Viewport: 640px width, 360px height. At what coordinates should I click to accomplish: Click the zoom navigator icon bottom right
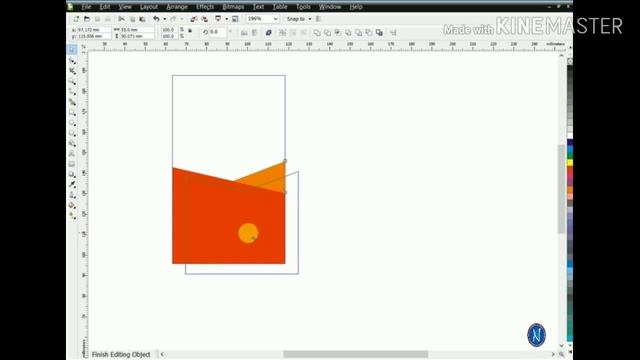coord(562,354)
